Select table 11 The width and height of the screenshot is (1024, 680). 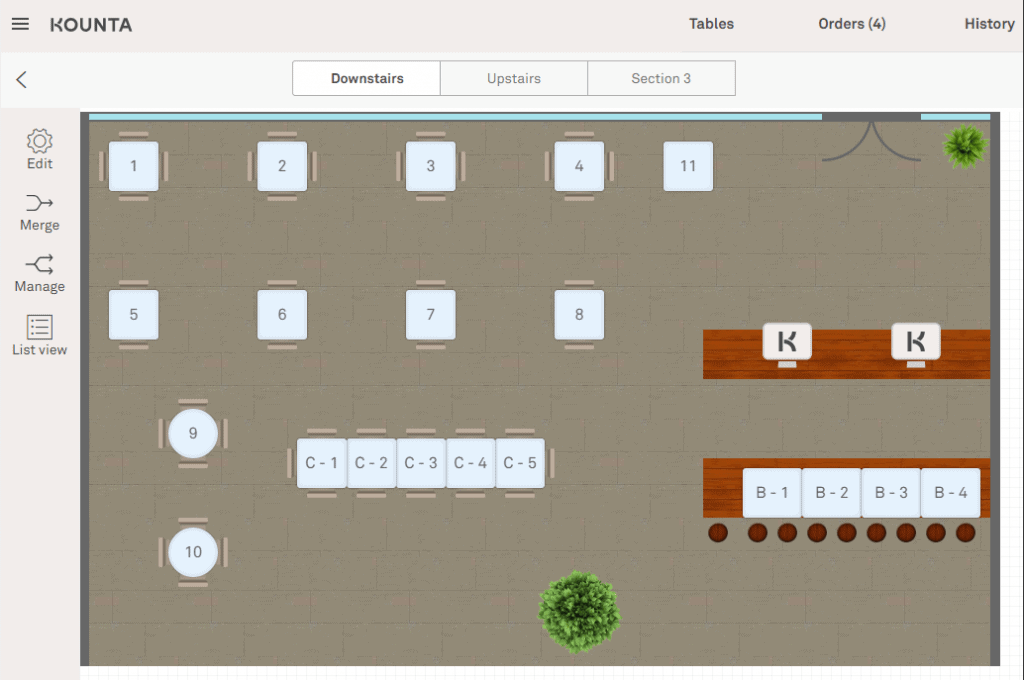point(688,166)
